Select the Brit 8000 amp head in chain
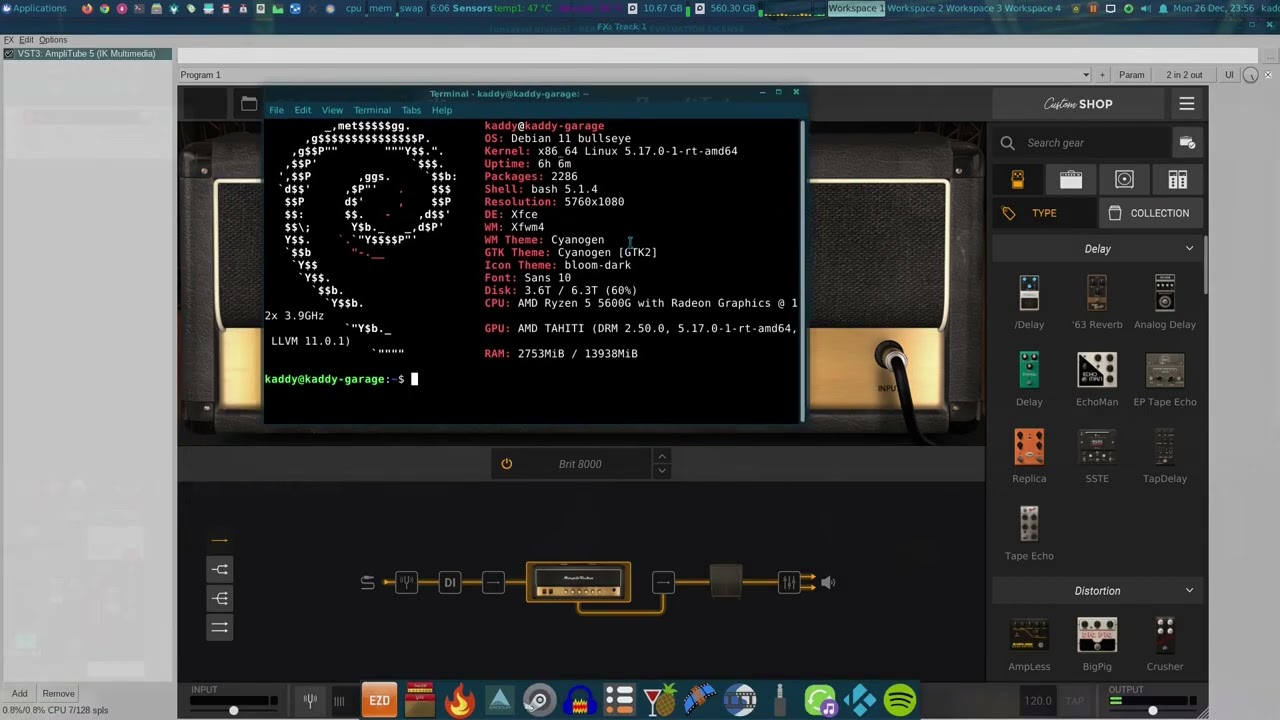The image size is (1280, 720). coord(578,582)
